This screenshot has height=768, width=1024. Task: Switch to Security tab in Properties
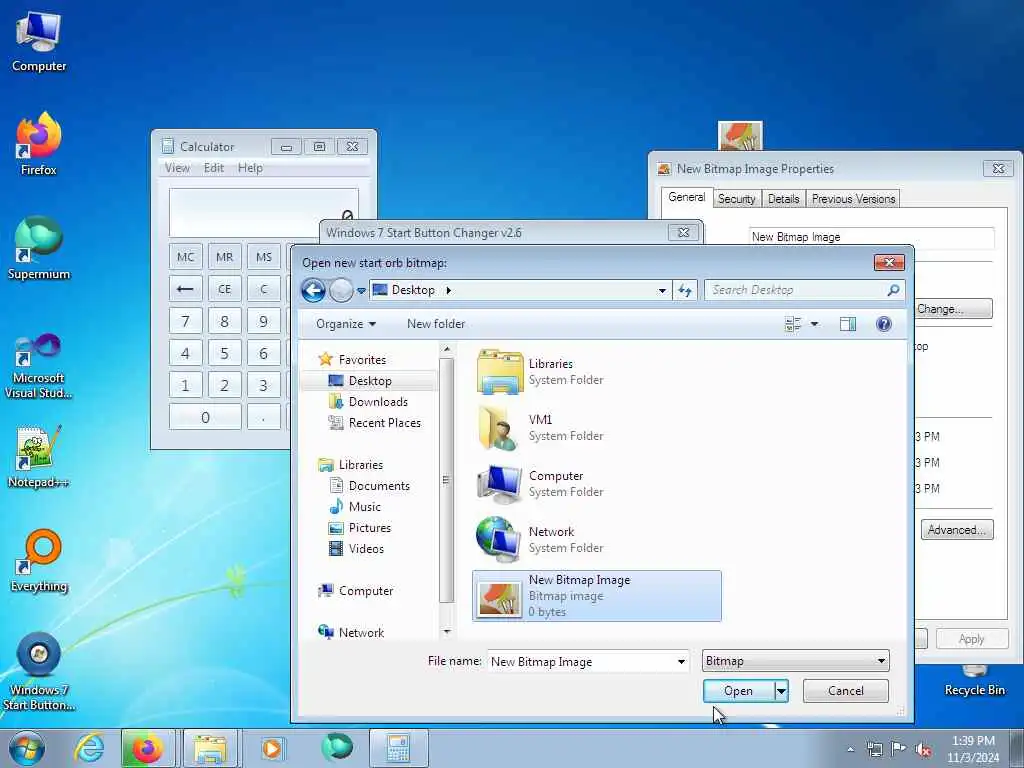coord(736,199)
